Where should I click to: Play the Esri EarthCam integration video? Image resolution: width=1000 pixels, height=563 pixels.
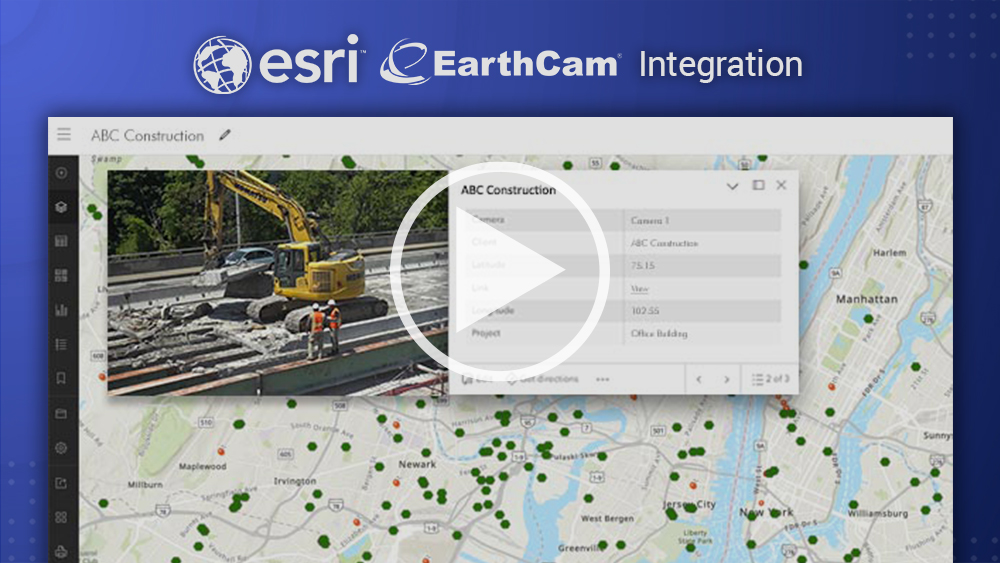click(500, 271)
